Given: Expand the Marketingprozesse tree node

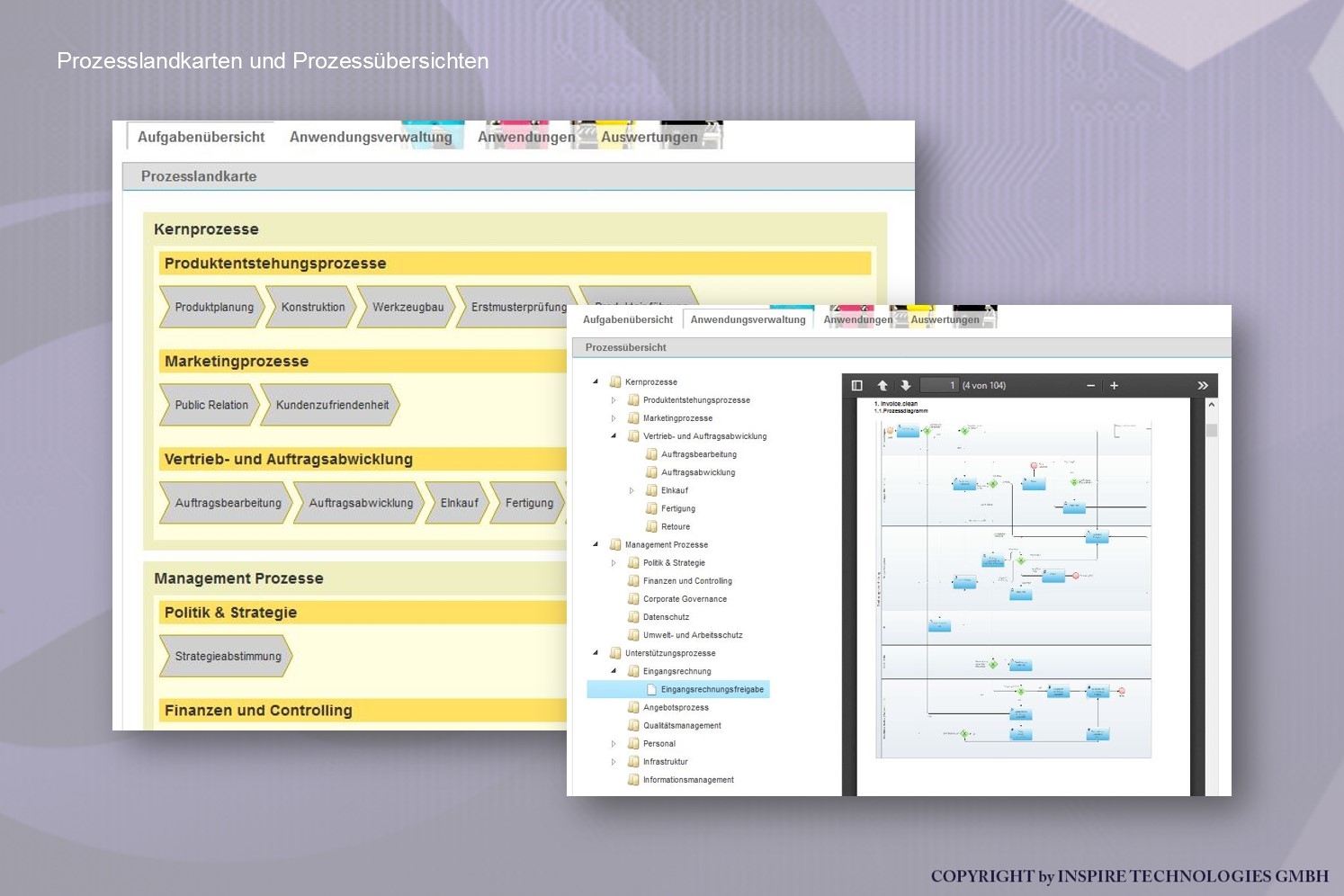Looking at the screenshot, I should coord(614,418).
